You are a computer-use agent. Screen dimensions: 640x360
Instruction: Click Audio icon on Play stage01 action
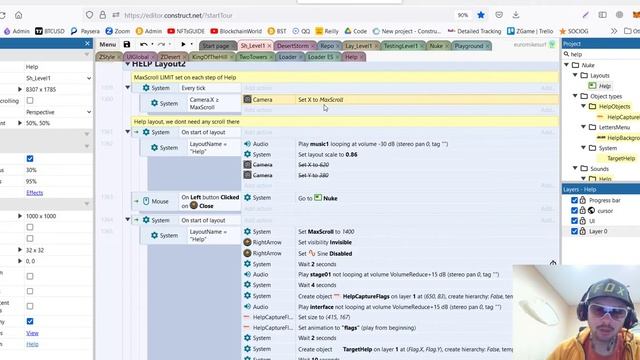click(x=247, y=274)
